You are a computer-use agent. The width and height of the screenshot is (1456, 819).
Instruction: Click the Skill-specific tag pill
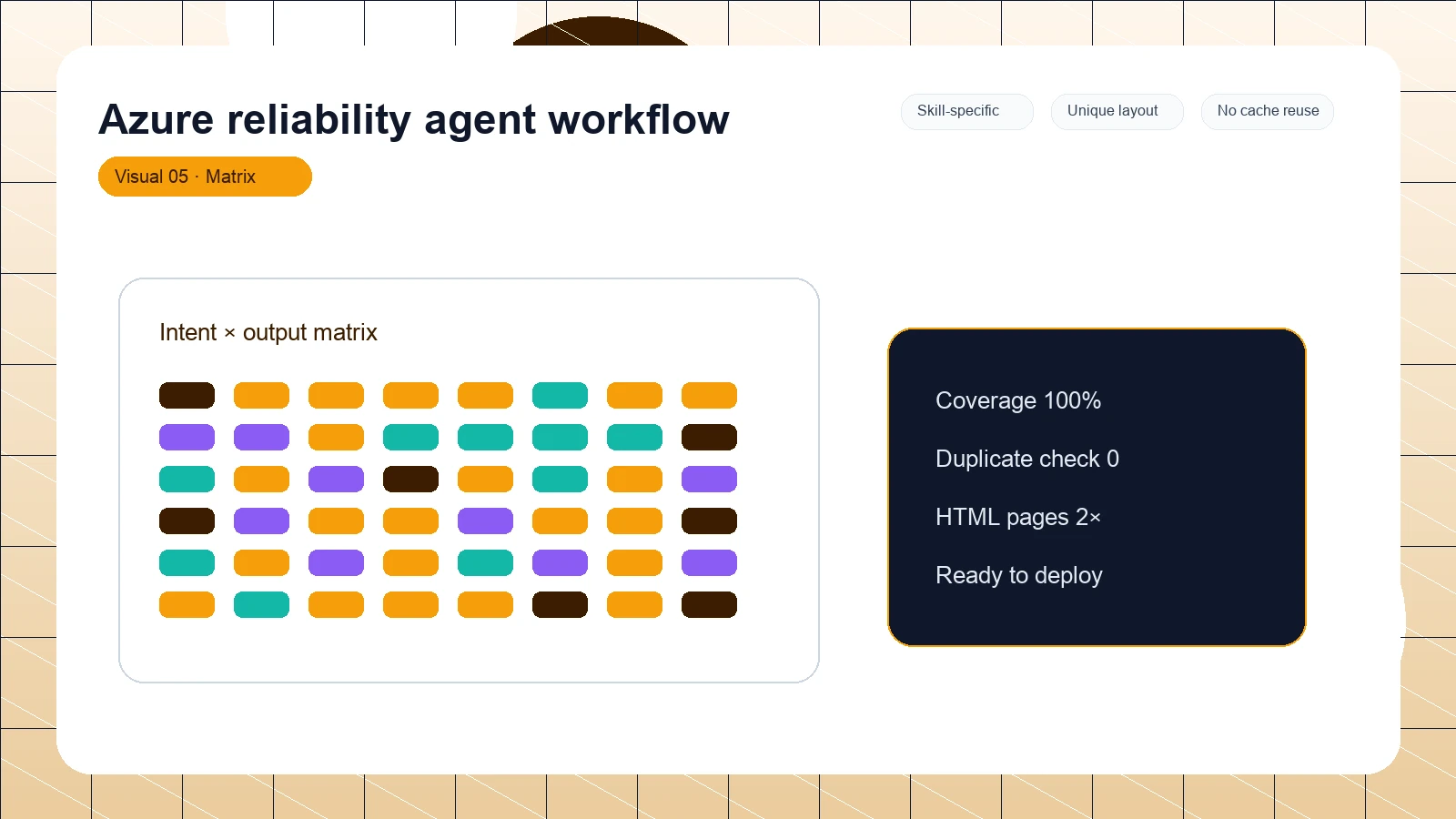966,111
